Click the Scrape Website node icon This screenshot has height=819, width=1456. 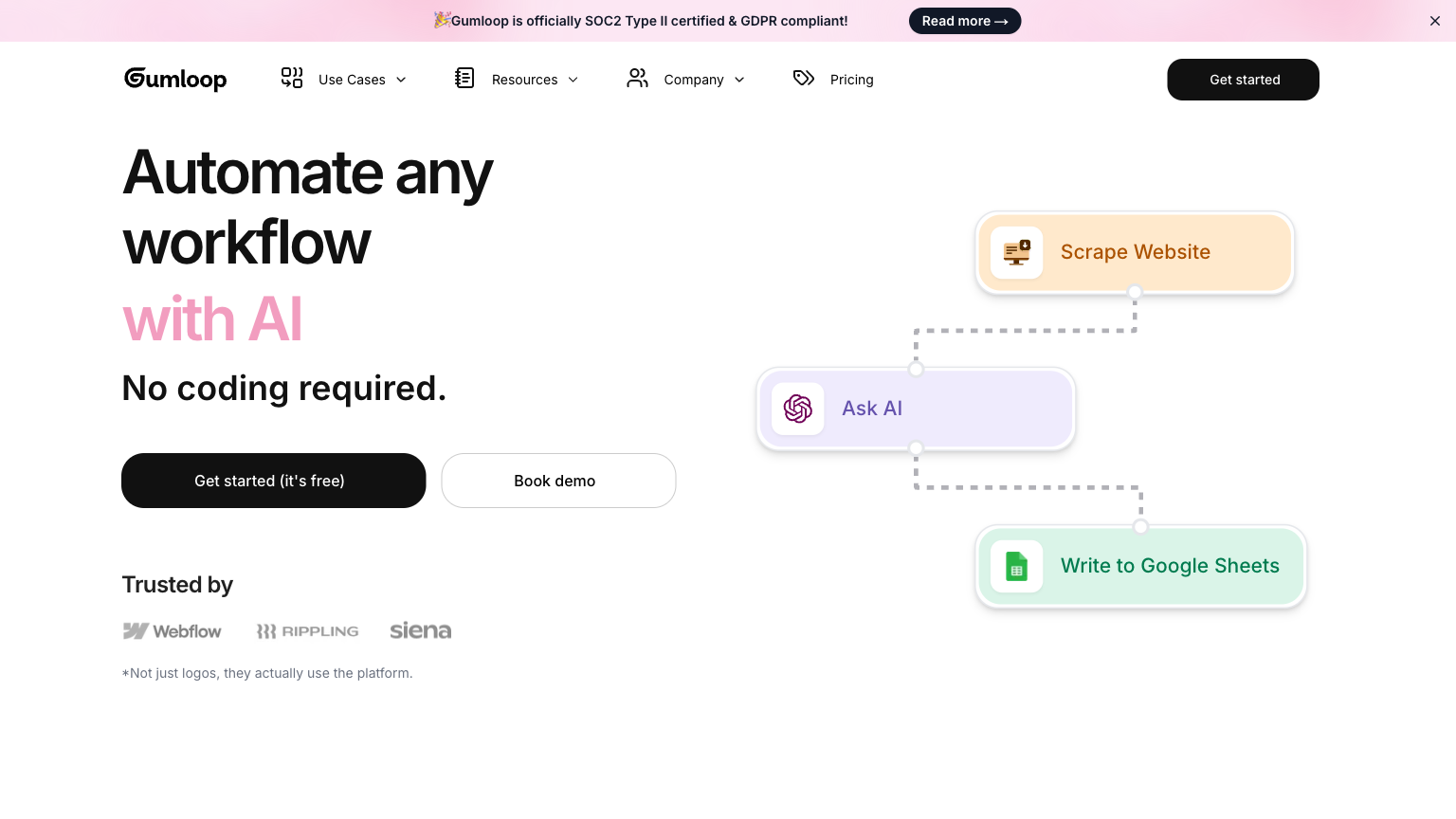point(1016,252)
